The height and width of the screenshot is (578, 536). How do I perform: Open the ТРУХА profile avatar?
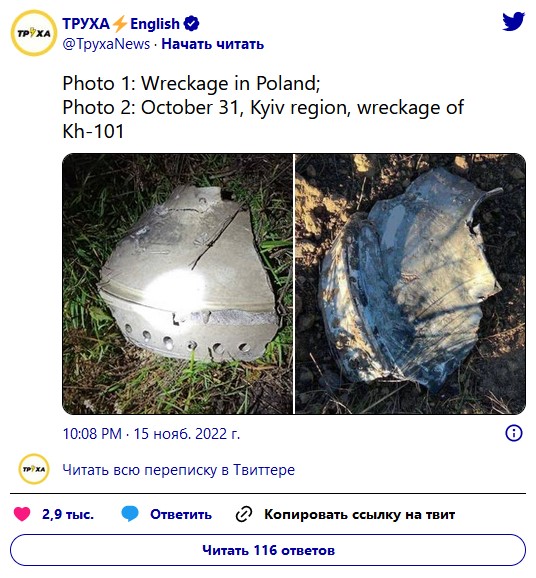(x=34, y=33)
